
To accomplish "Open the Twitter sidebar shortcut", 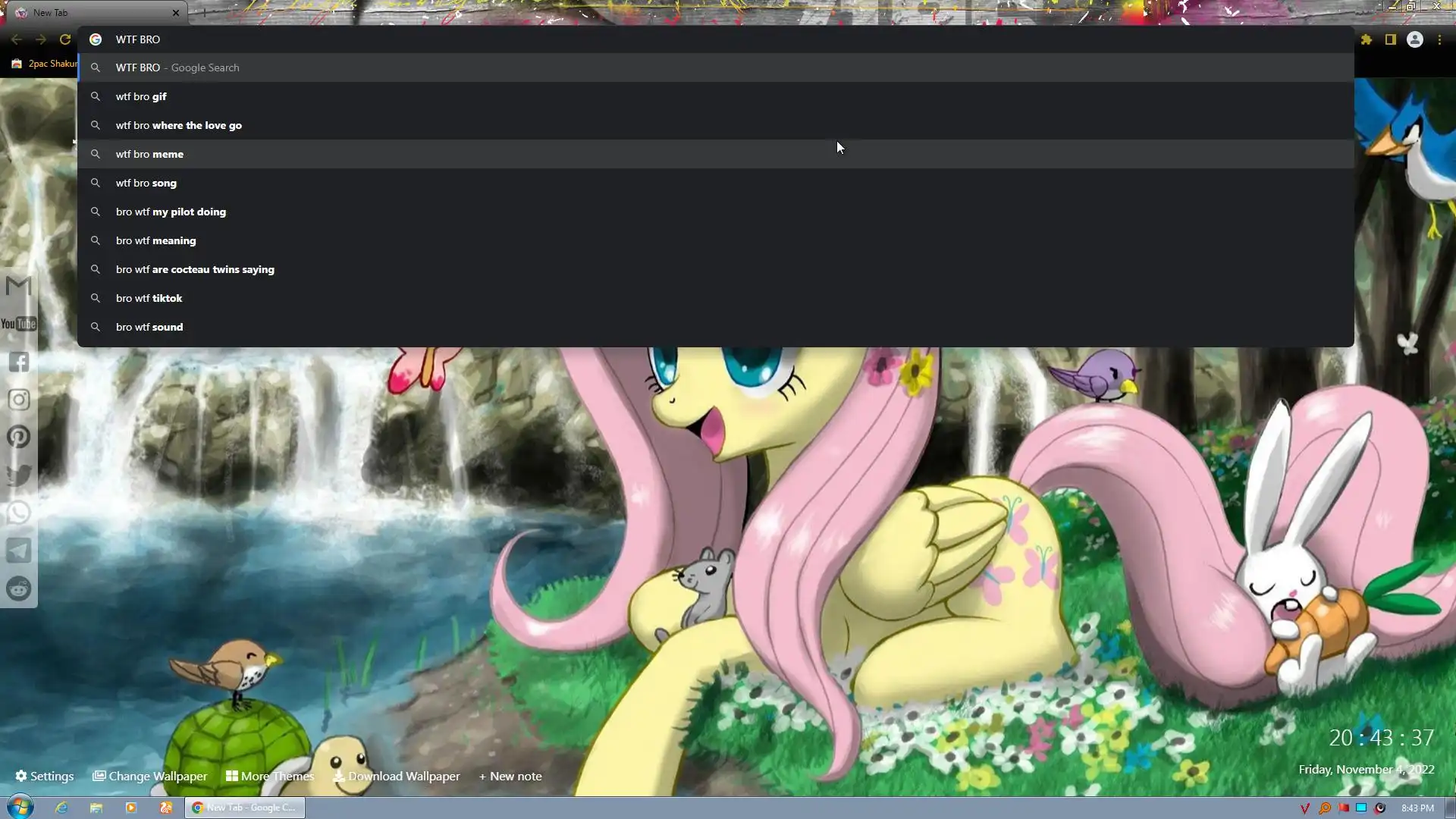I will click(18, 475).
